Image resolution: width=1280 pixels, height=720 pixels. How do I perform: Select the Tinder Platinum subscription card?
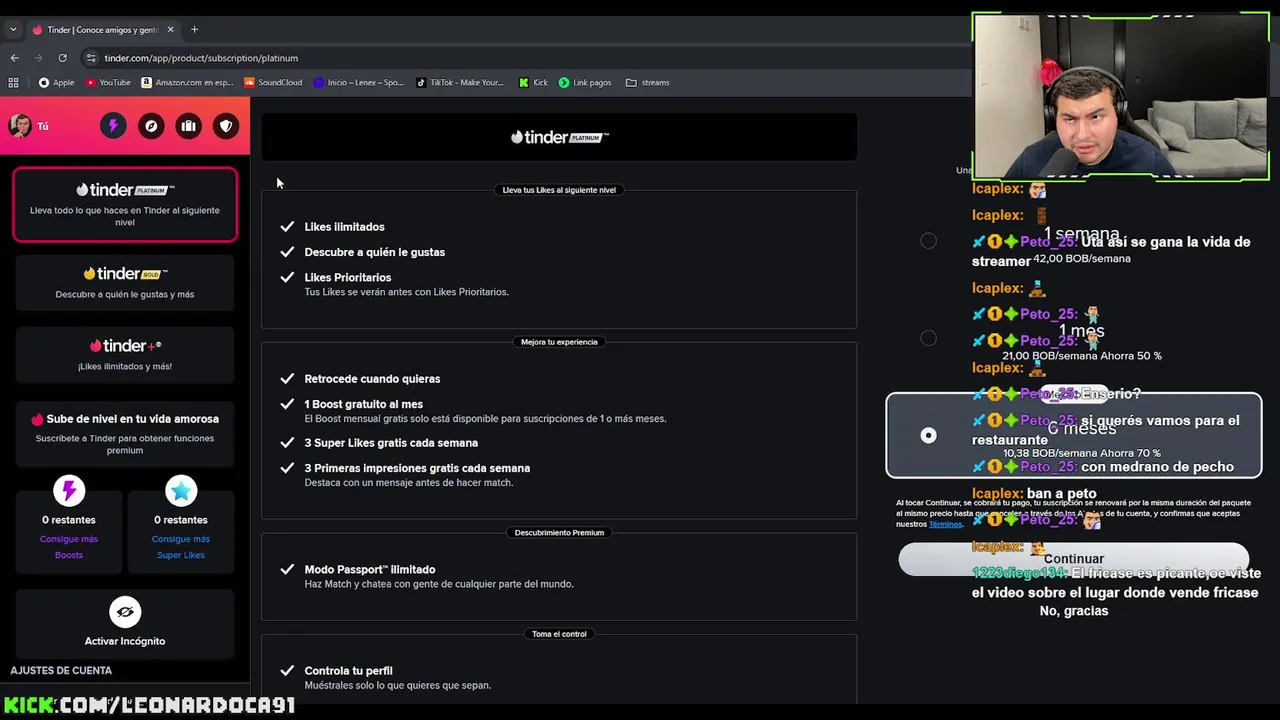(125, 205)
